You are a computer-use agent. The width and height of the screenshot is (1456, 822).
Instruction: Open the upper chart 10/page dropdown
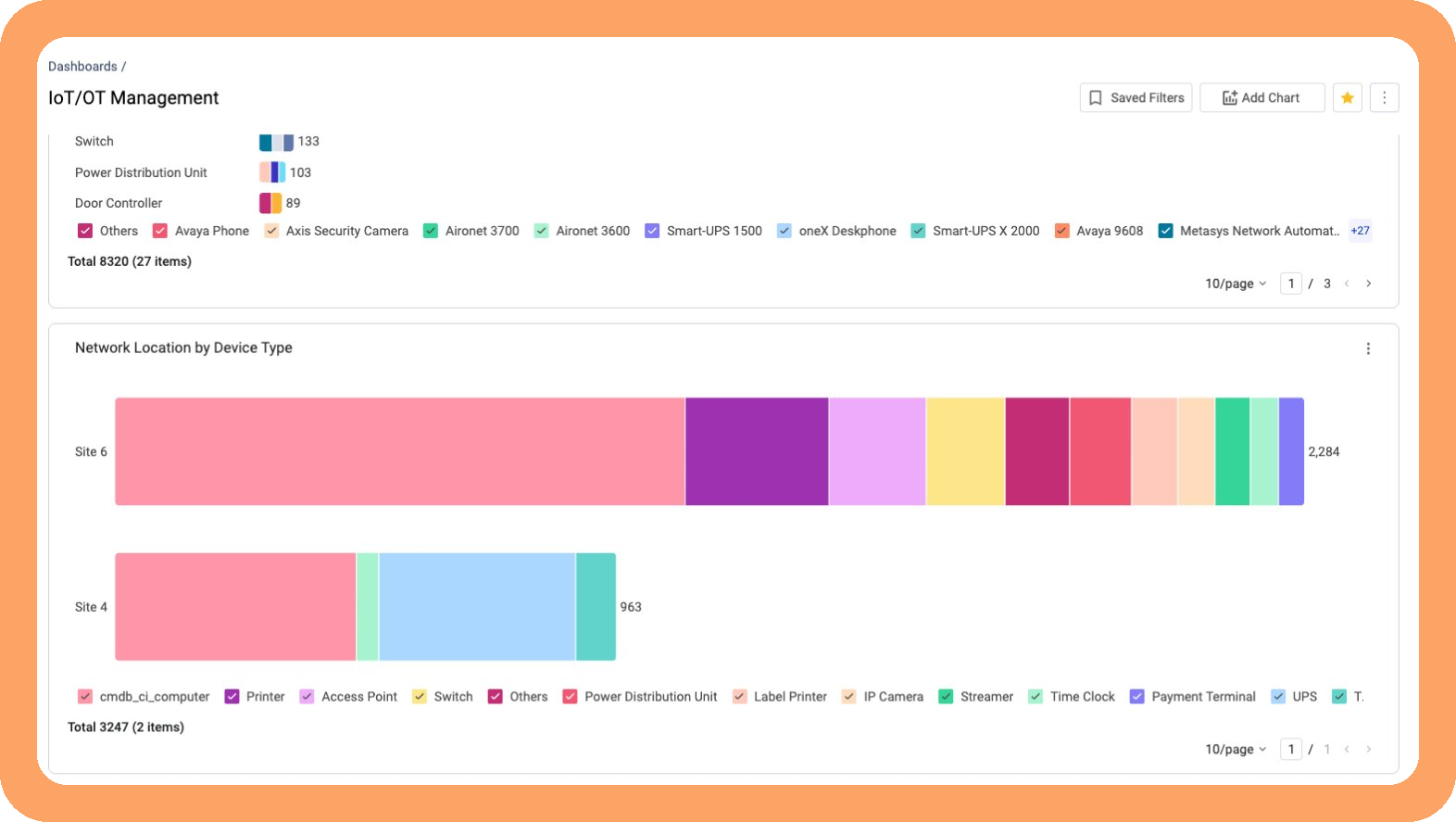(x=1236, y=284)
